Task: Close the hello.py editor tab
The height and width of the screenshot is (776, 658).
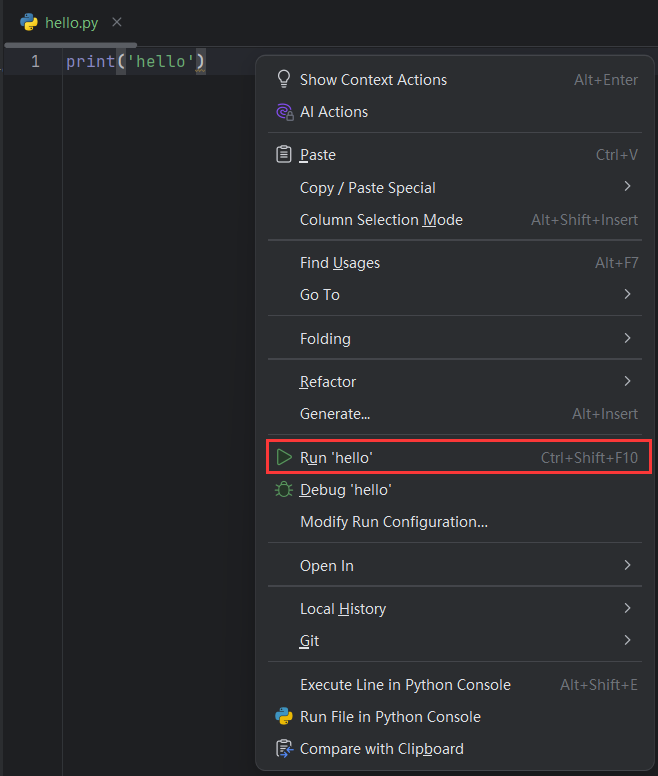Action: point(117,22)
